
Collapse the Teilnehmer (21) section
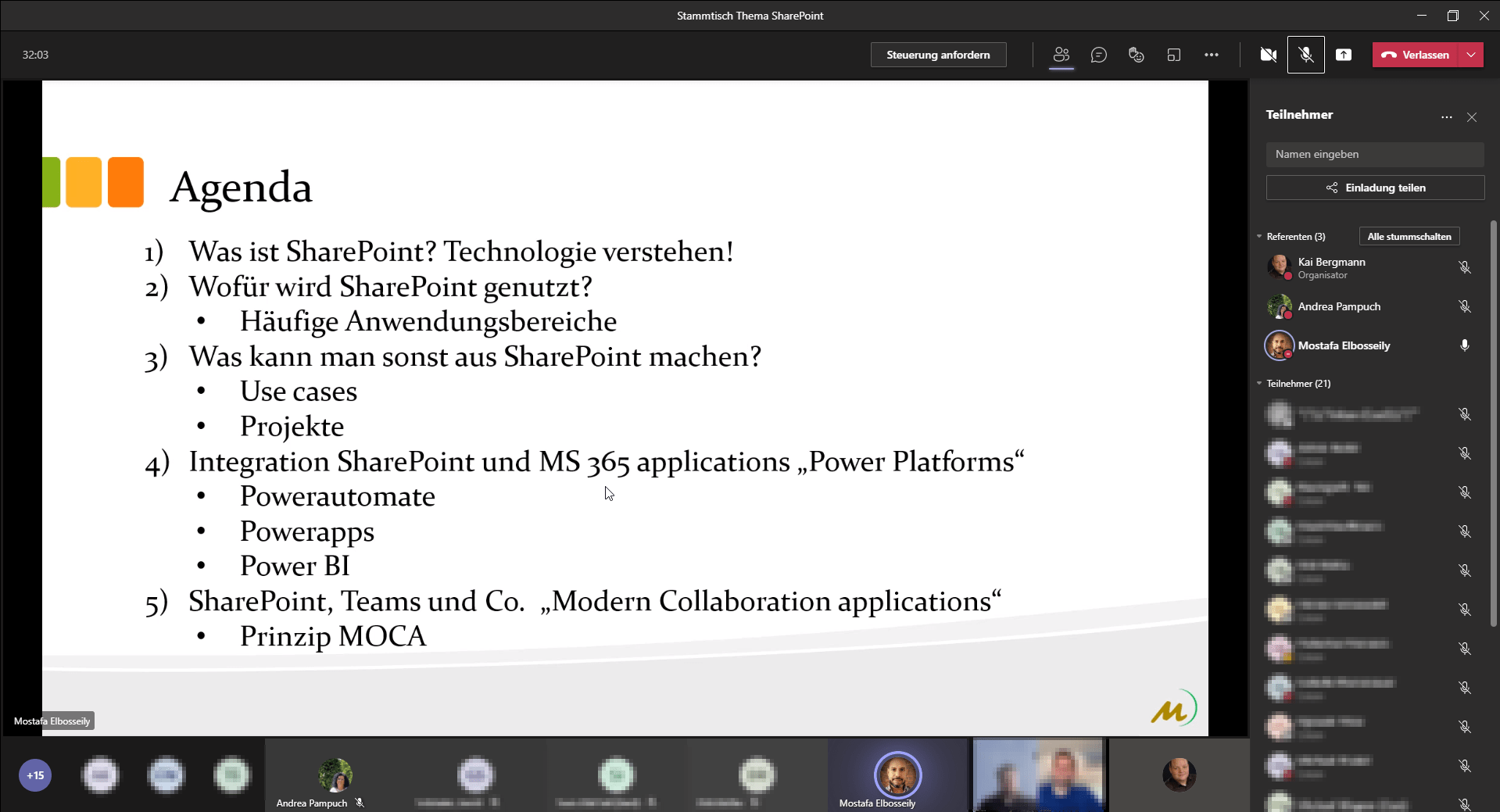(1293, 383)
